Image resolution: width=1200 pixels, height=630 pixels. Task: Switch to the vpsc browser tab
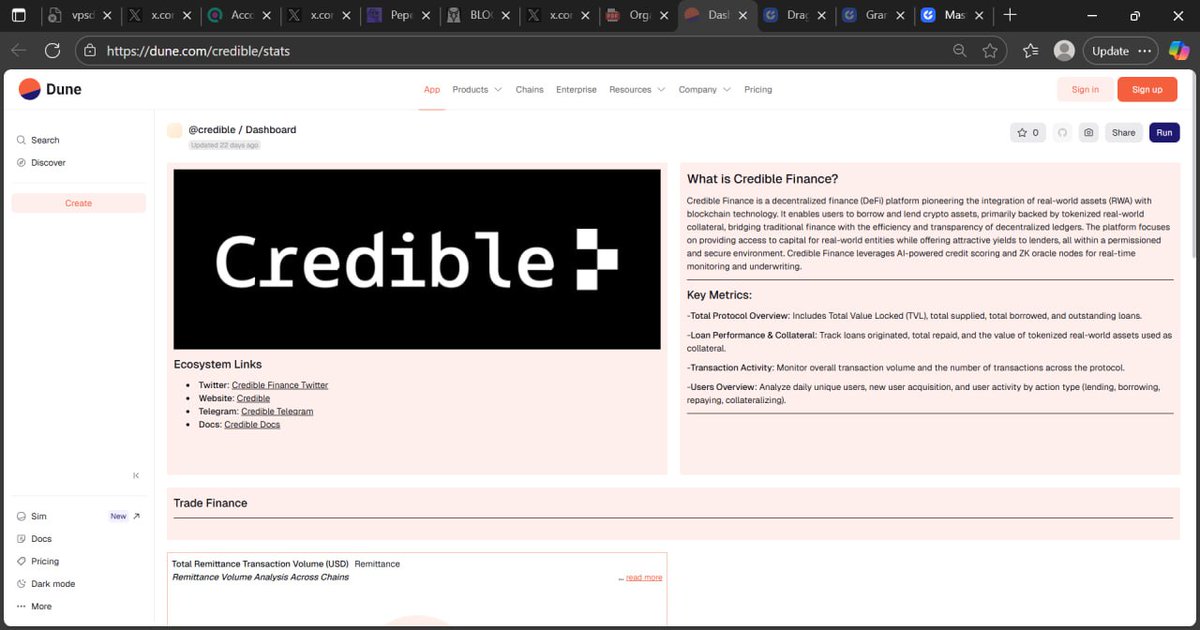80,15
